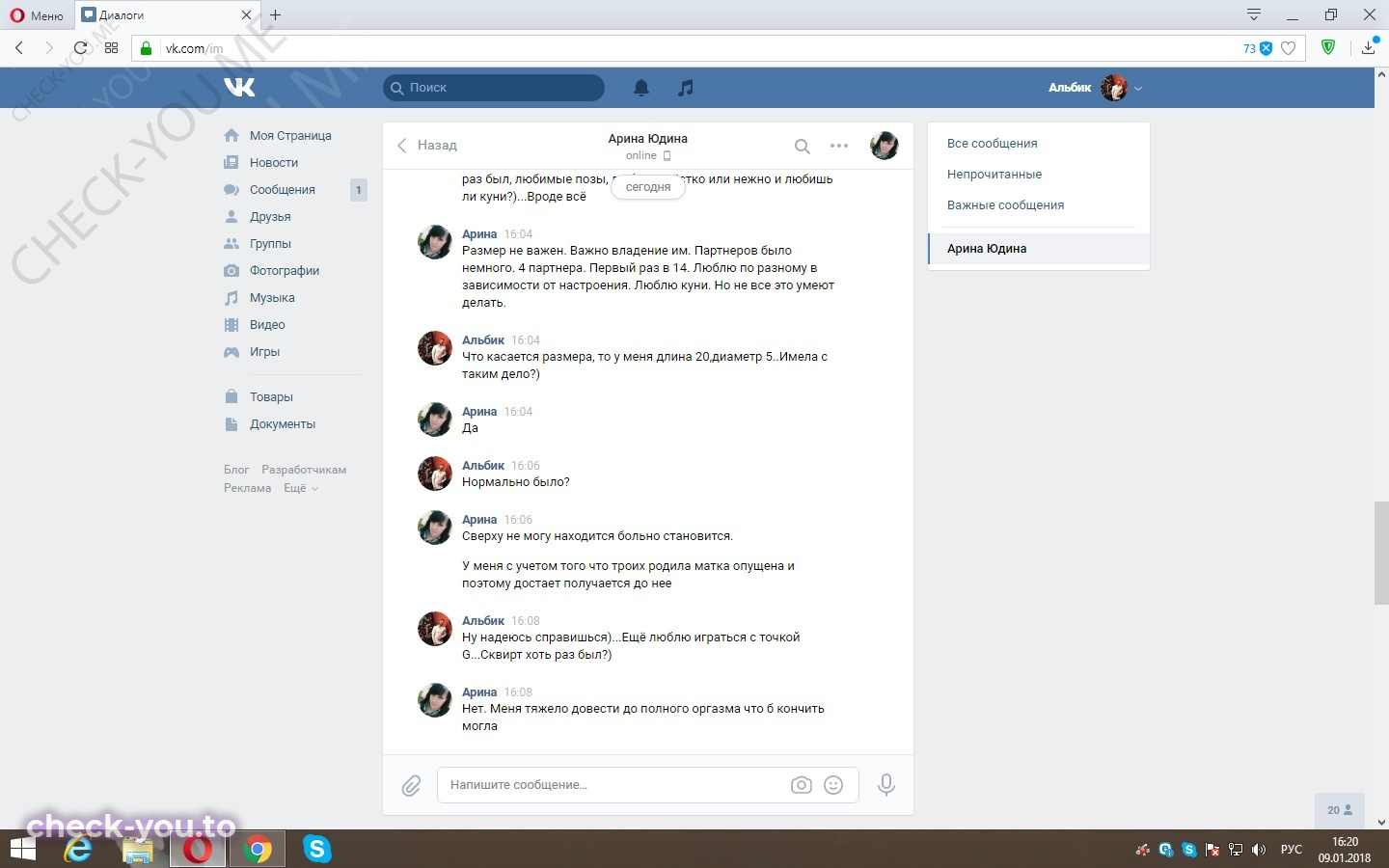1389x868 pixels.
Task: Open a new browser tab plus button
Action: click(x=276, y=14)
